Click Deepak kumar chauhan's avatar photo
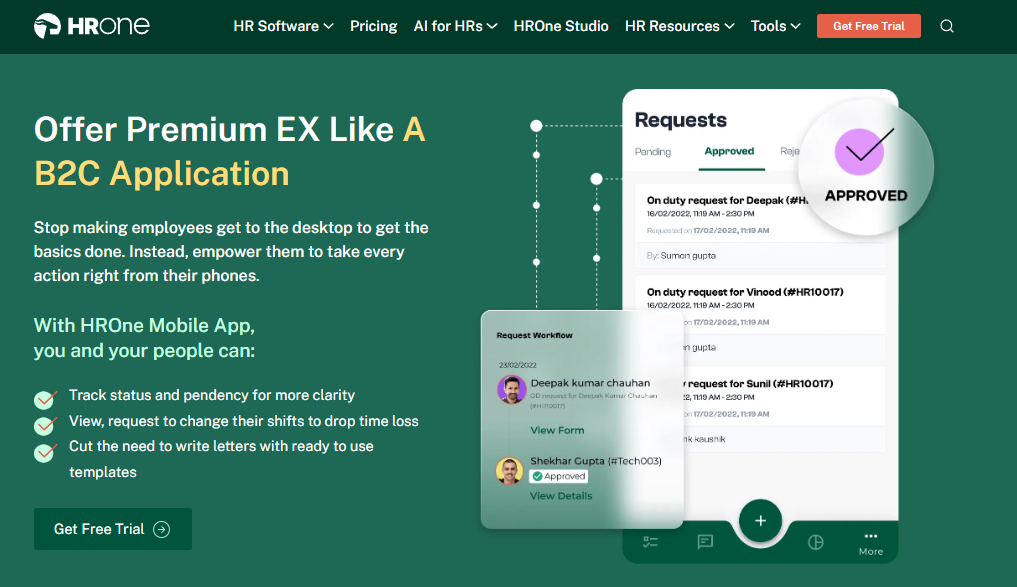 point(511,390)
